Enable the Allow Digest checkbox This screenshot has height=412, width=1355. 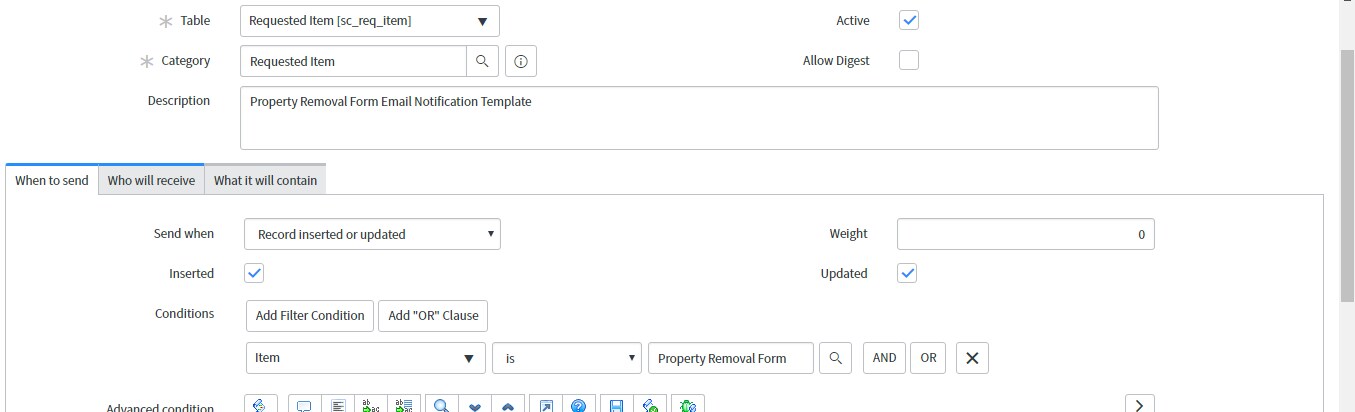(909, 60)
